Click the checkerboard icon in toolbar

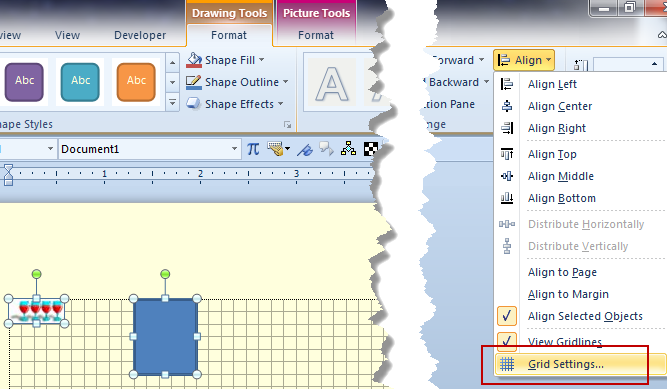[x=371, y=149]
